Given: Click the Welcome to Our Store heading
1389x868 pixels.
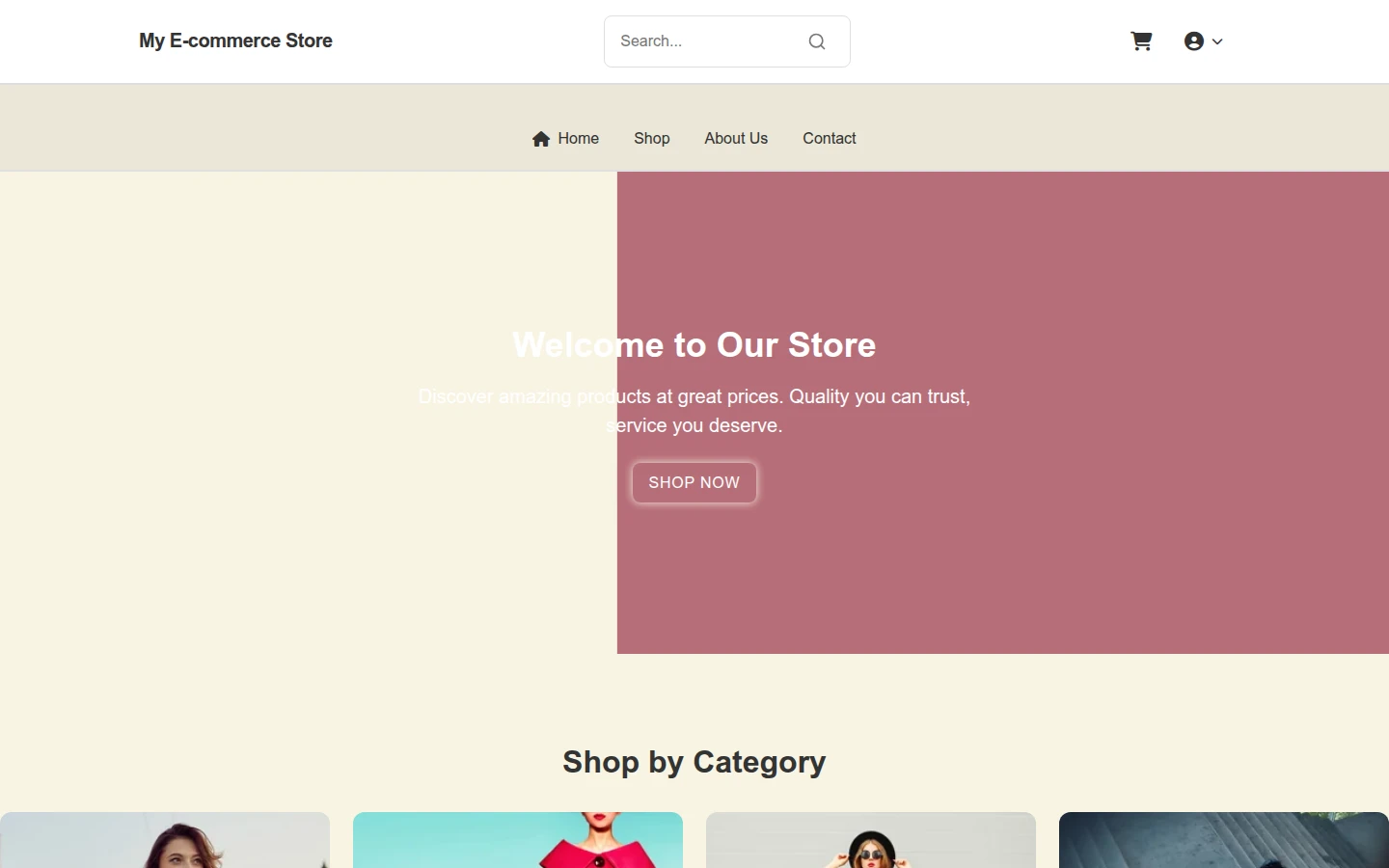Looking at the screenshot, I should 694,345.
